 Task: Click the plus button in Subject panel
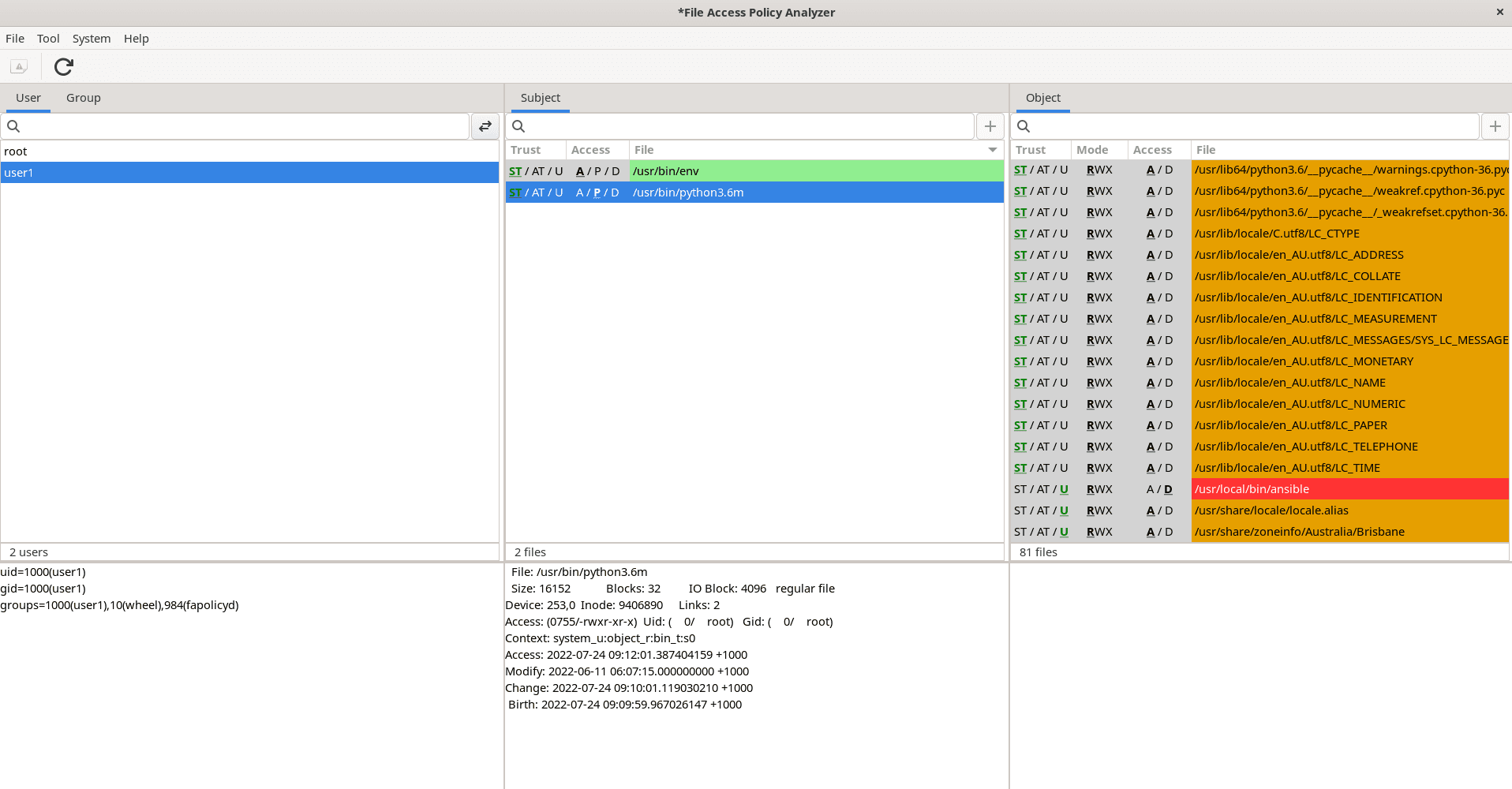click(x=990, y=126)
